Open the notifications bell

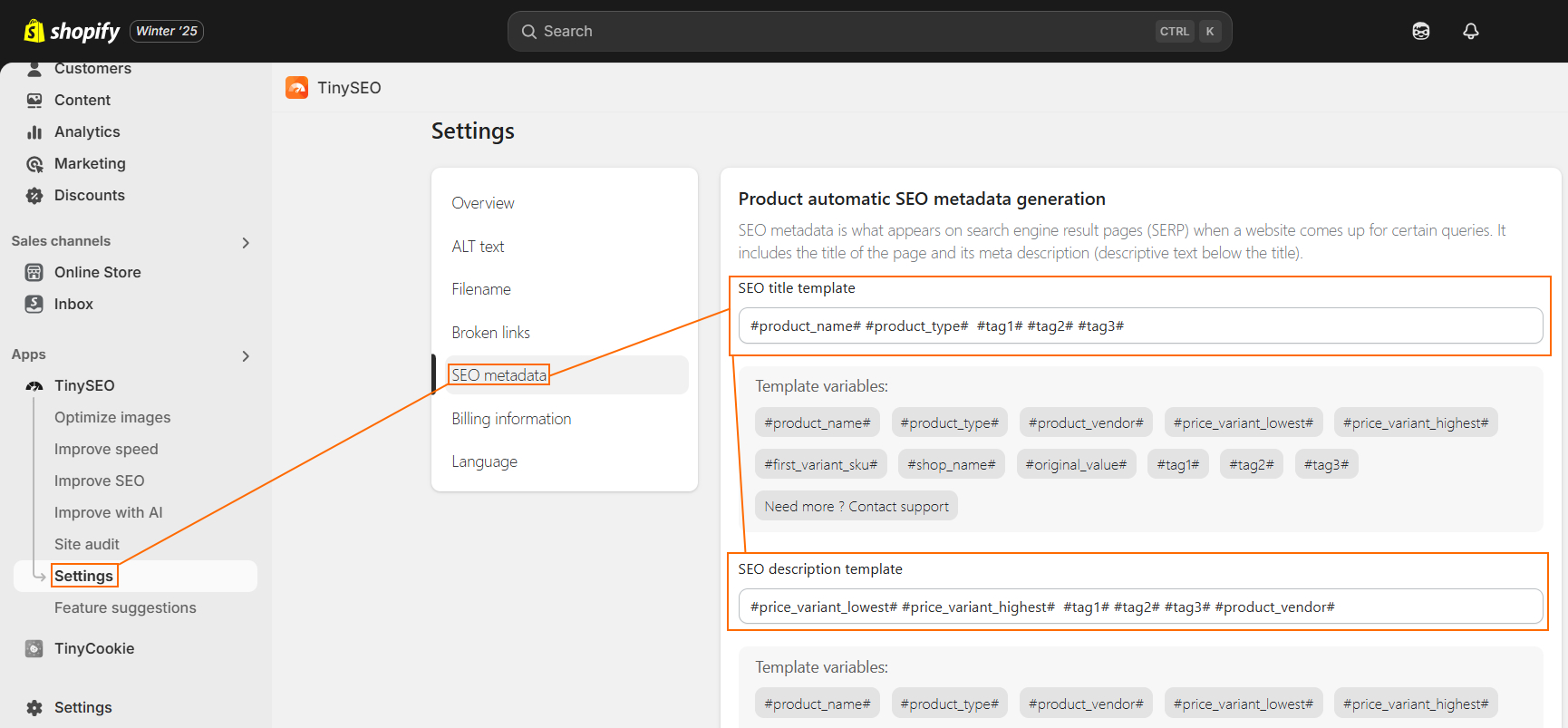[x=1470, y=31]
